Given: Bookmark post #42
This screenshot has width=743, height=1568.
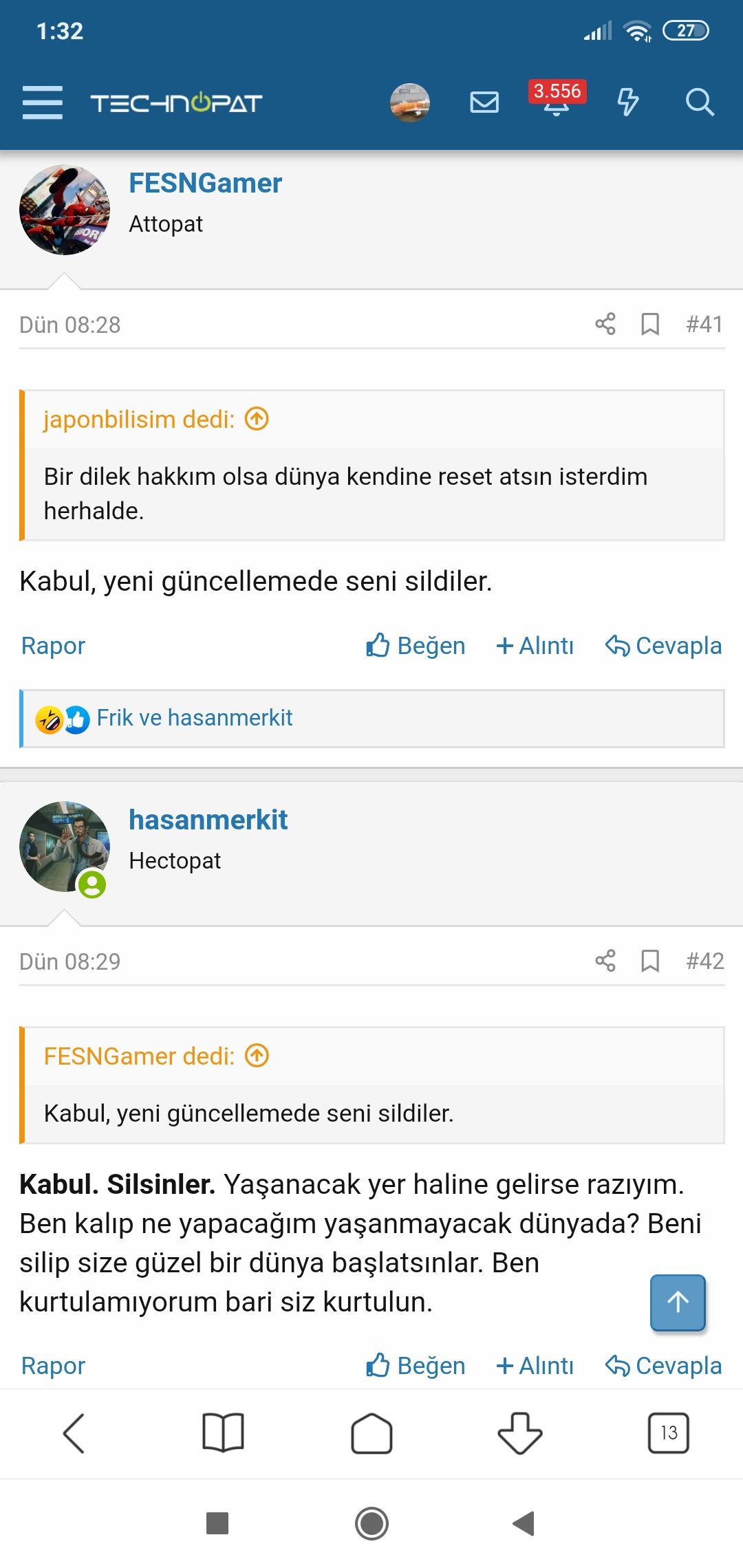Looking at the screenshot, I should click(x=650, y=961).
